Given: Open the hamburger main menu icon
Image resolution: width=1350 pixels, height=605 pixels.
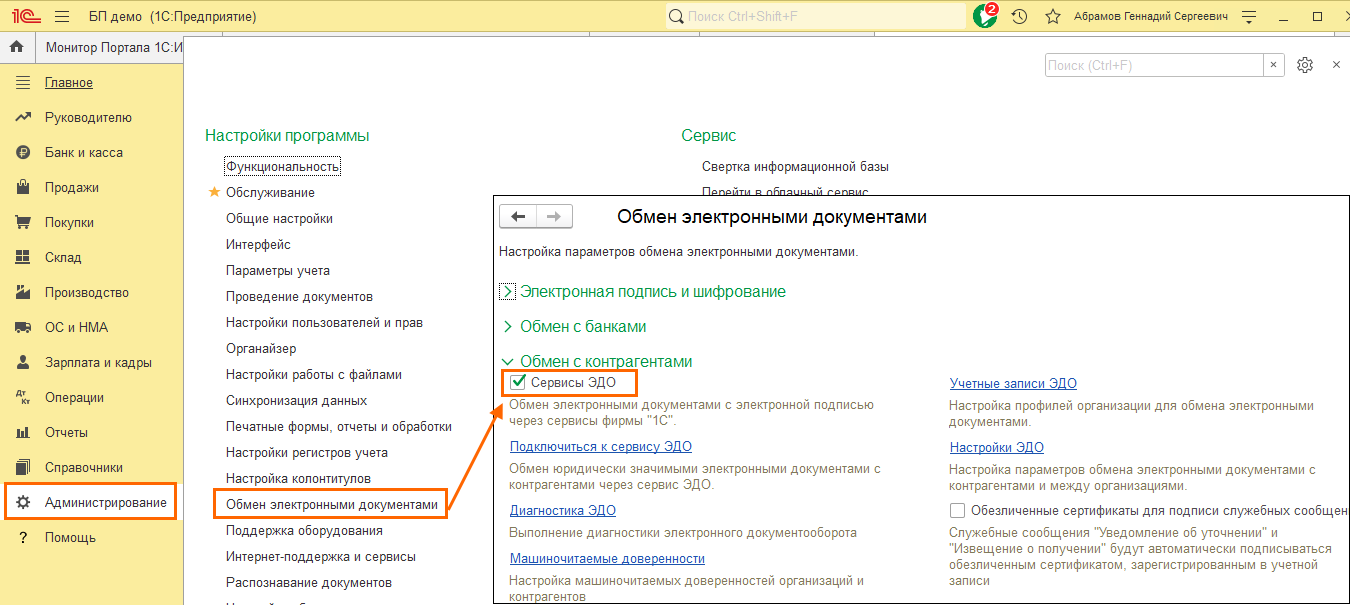Looking at the screenshot, I should click(62, 17).
